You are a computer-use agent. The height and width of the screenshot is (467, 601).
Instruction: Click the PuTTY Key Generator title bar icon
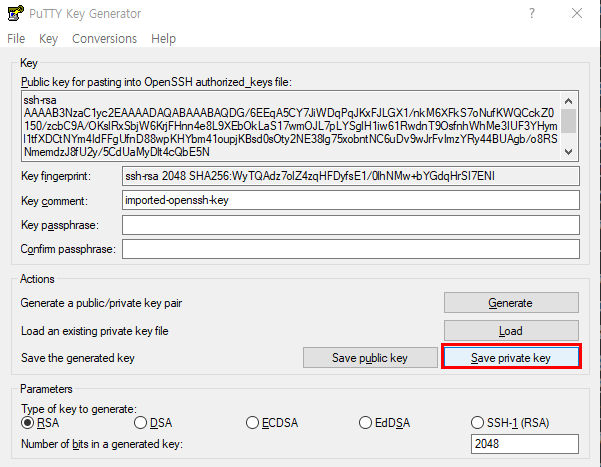[16, 13]
